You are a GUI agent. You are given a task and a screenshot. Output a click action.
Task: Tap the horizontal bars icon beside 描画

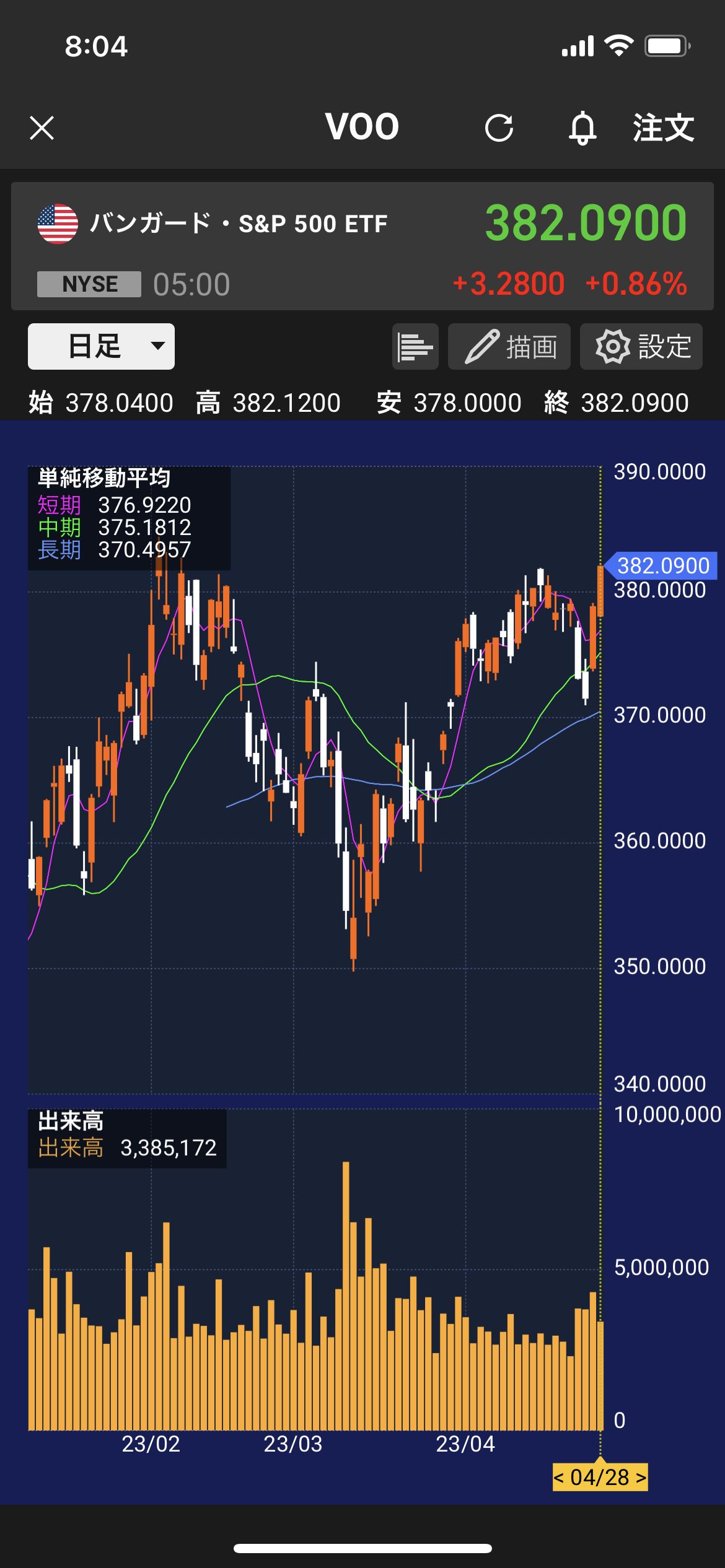415,347
